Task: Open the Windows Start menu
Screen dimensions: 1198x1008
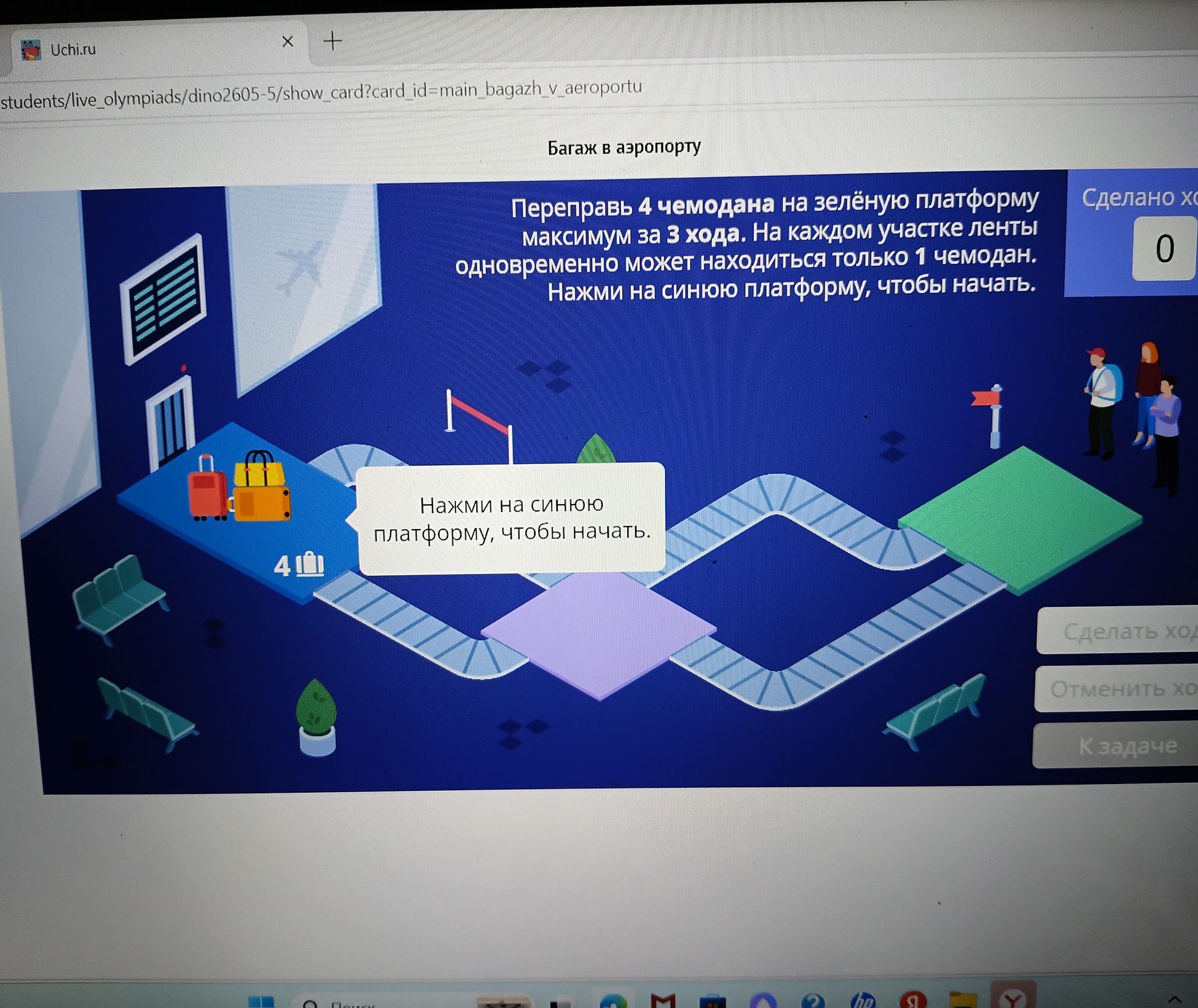Action: click(x=261, y=1002)
